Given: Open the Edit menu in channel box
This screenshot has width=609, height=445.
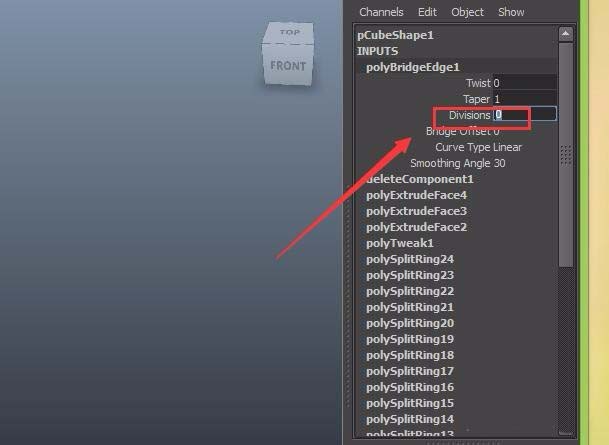Looking at the screenshot, I should click(427, 12).
